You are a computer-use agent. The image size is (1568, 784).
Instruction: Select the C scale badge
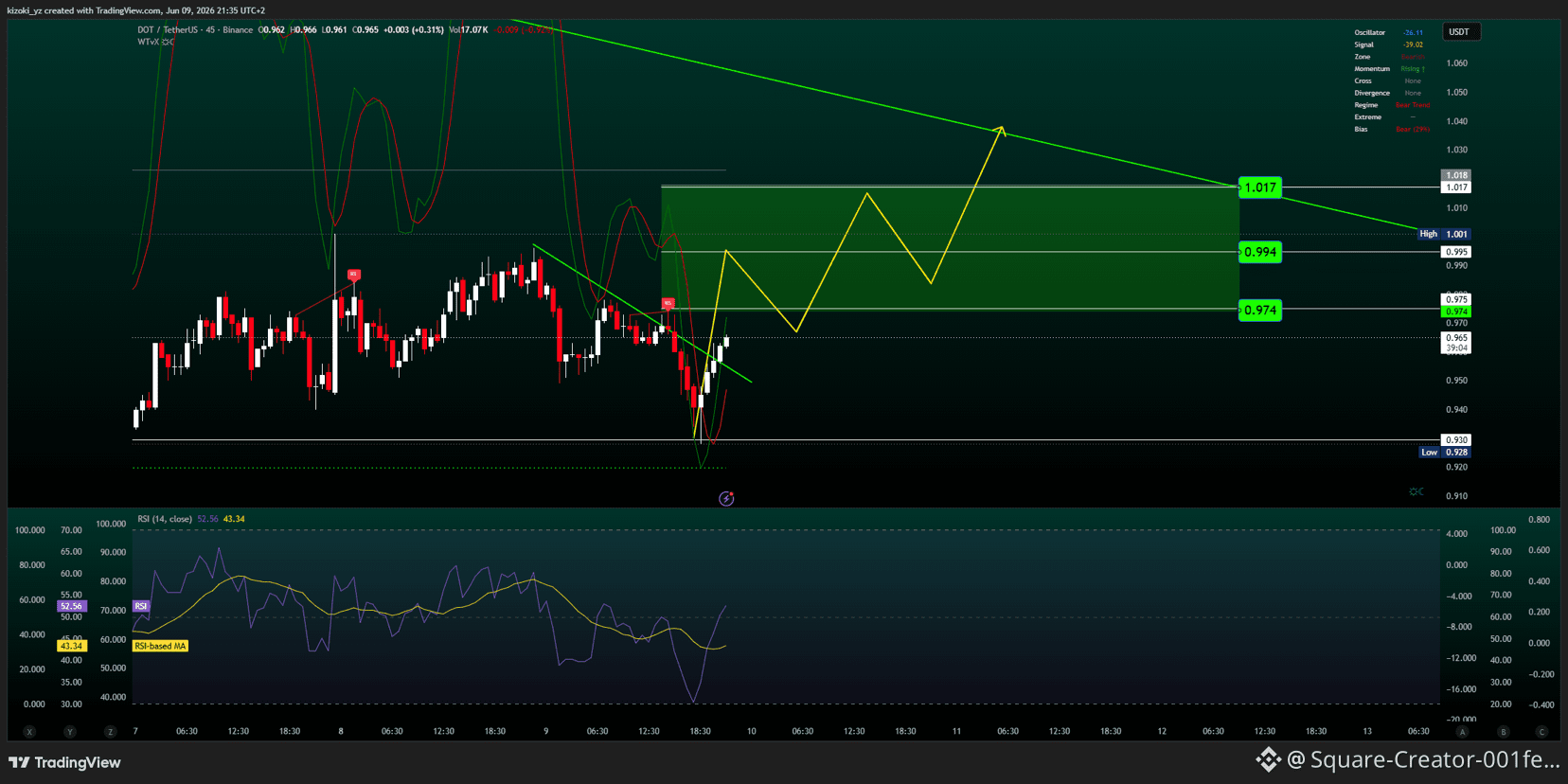1542,732
